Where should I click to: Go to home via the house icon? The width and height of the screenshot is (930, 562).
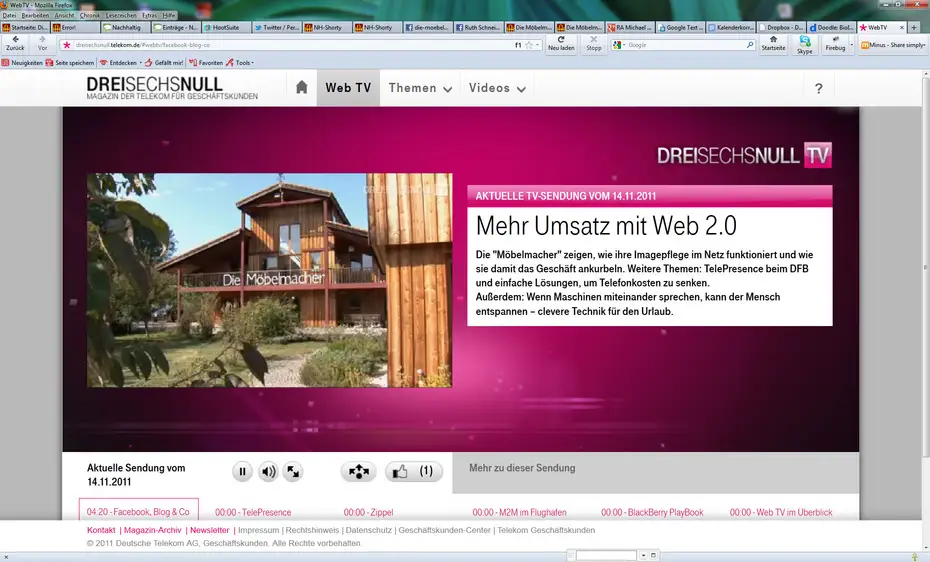[301, 88]
